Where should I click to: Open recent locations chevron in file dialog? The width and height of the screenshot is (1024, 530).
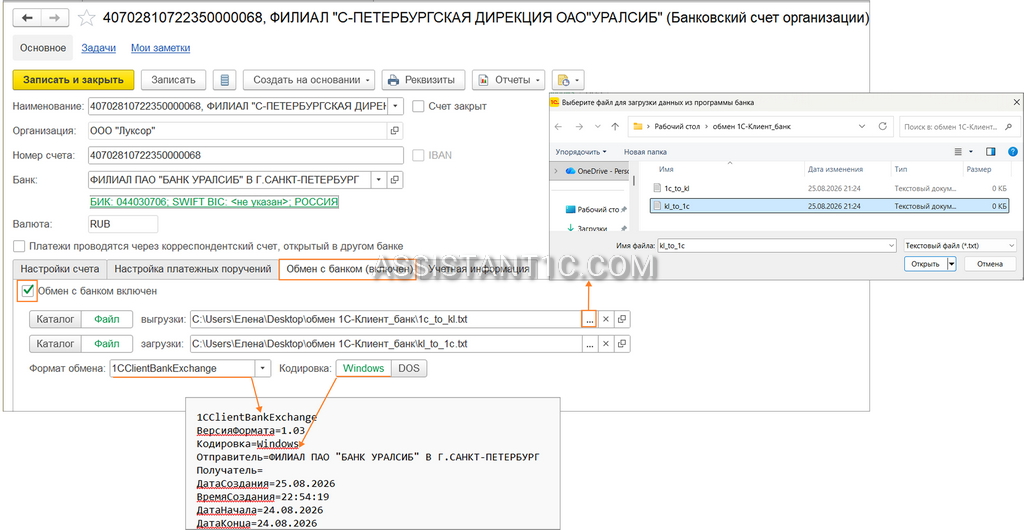pos(597,127)
